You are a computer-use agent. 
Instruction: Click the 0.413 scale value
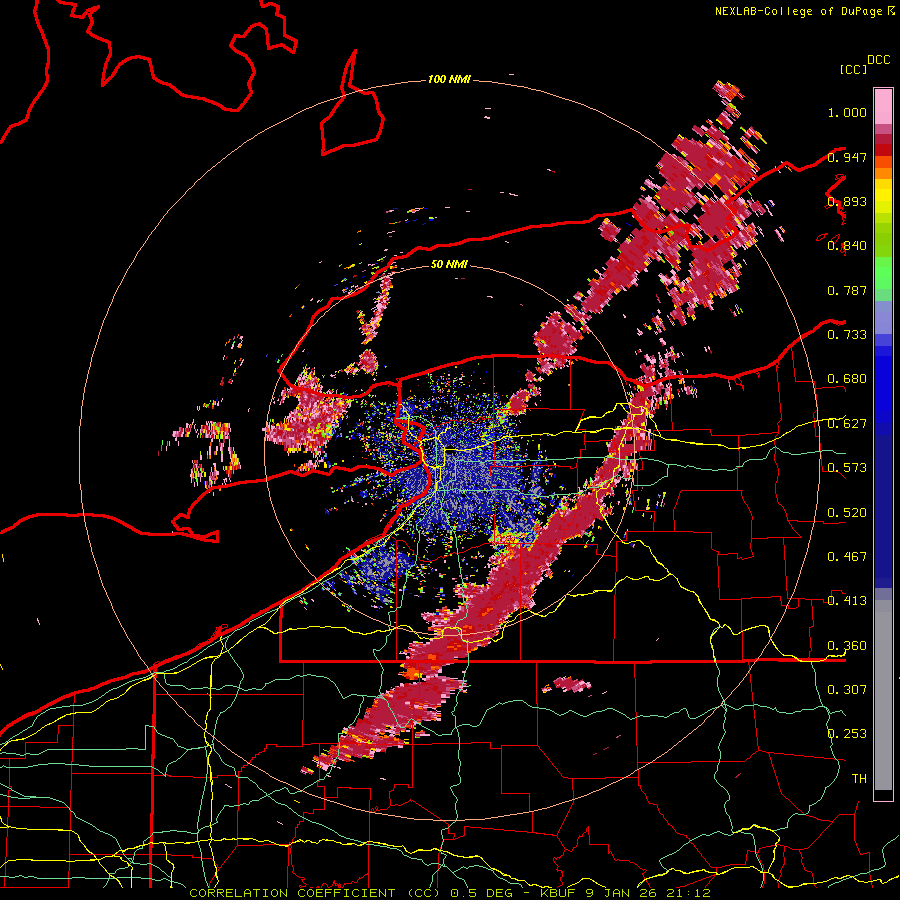847,601
